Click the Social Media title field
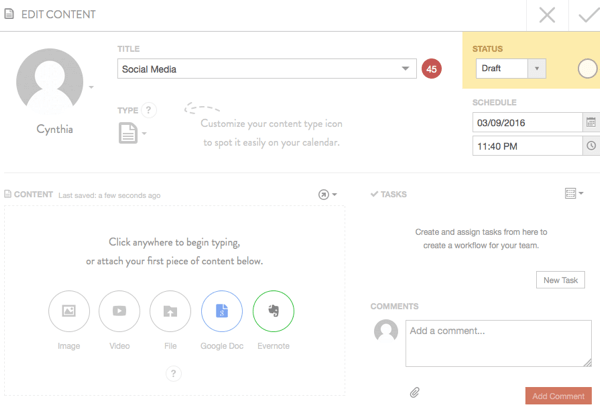The image size is (600, 410). [267, 69]
